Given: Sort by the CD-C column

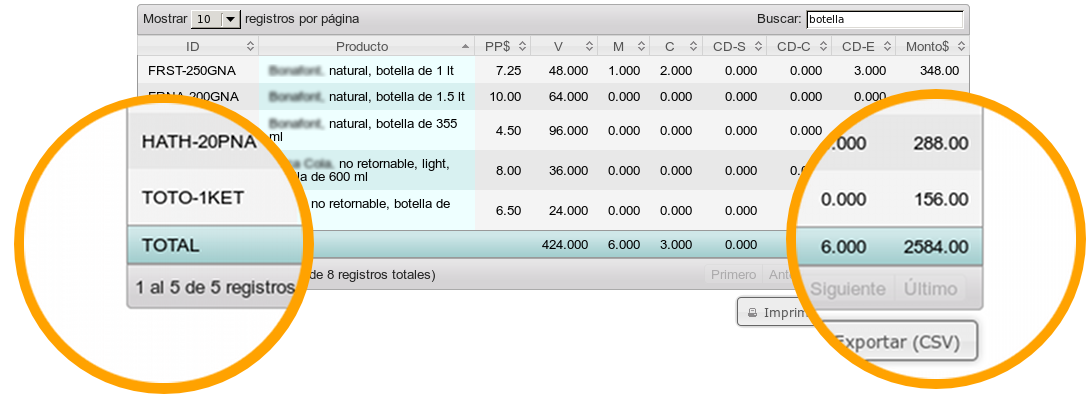Looking at the screenshot, I should (799, 47).
